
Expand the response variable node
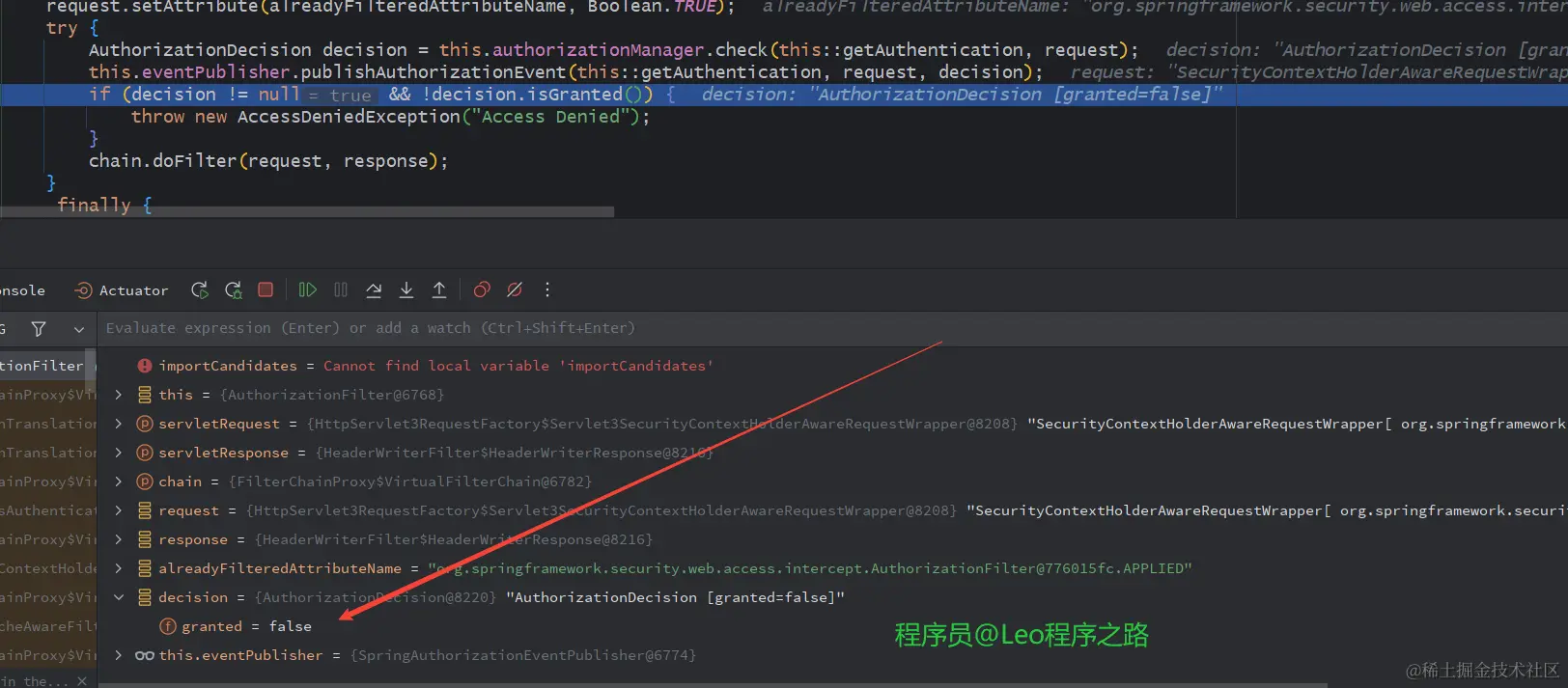119,539
